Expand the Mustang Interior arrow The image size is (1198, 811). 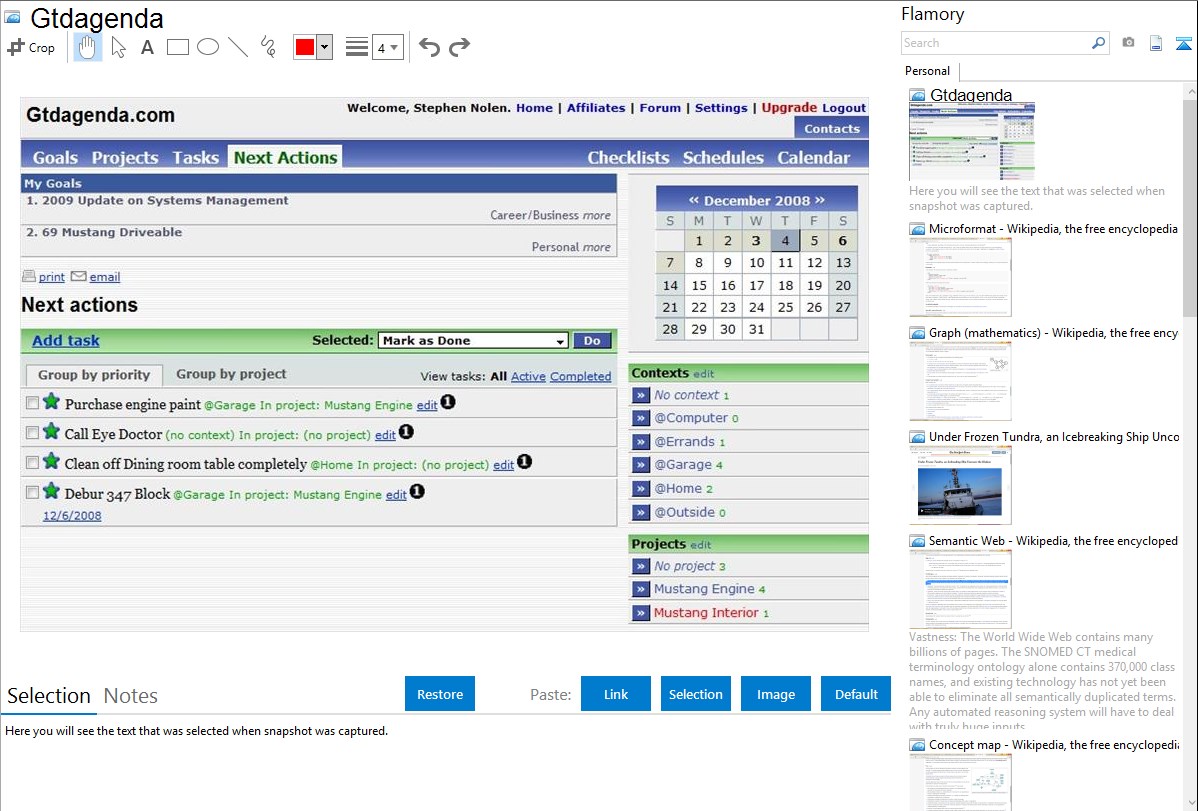tap(640, 613)
